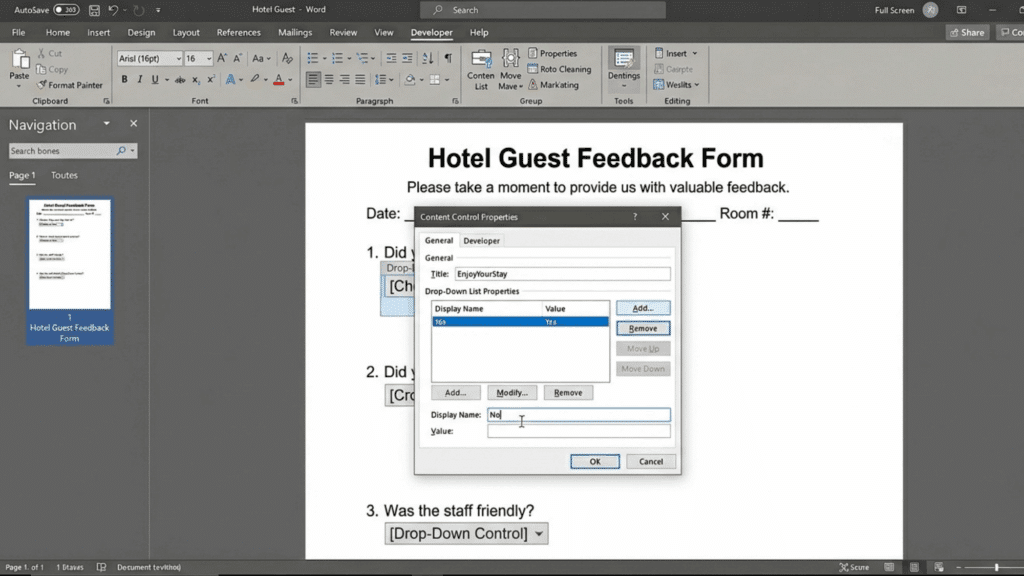1024x576 pixels.
Task: Open the Mailings ribbon tab
Action: click(x=295, y=32)
